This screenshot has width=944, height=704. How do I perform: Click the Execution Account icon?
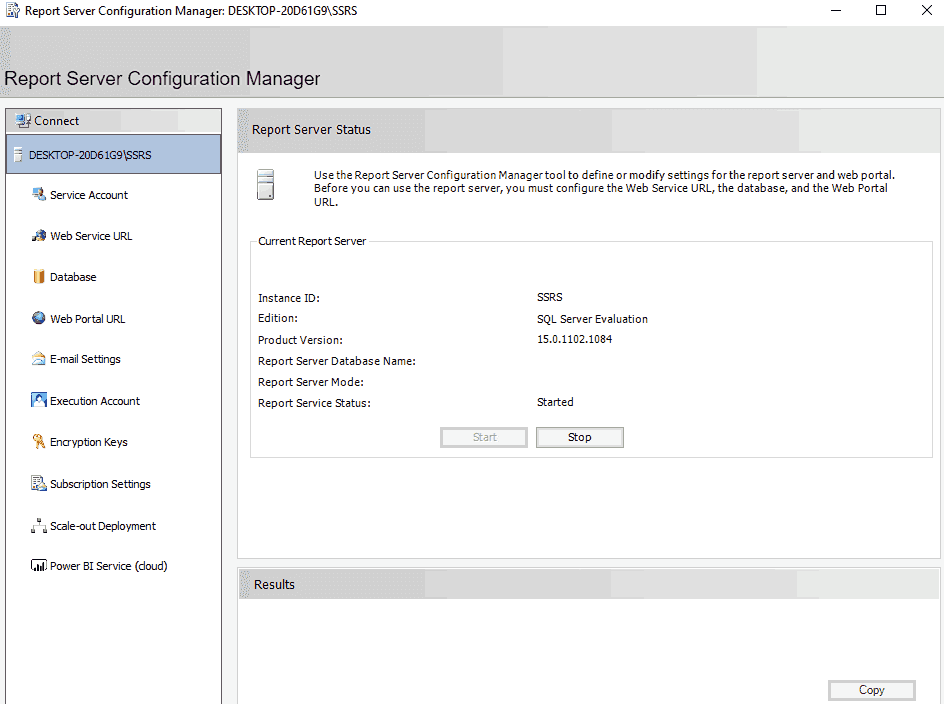(x=39, y=401)
